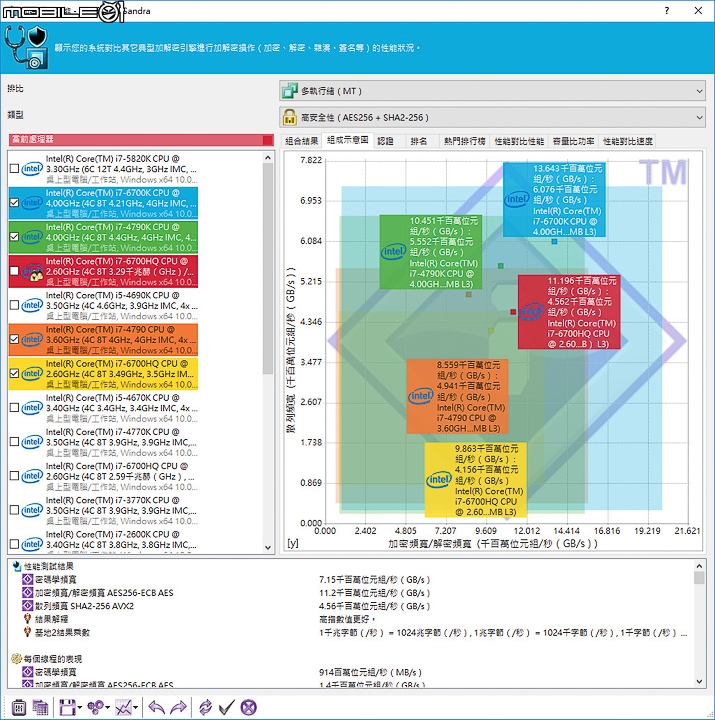Click the processor list vertical scrollbar thumb
715x720 pixels.
click(268, 269)
